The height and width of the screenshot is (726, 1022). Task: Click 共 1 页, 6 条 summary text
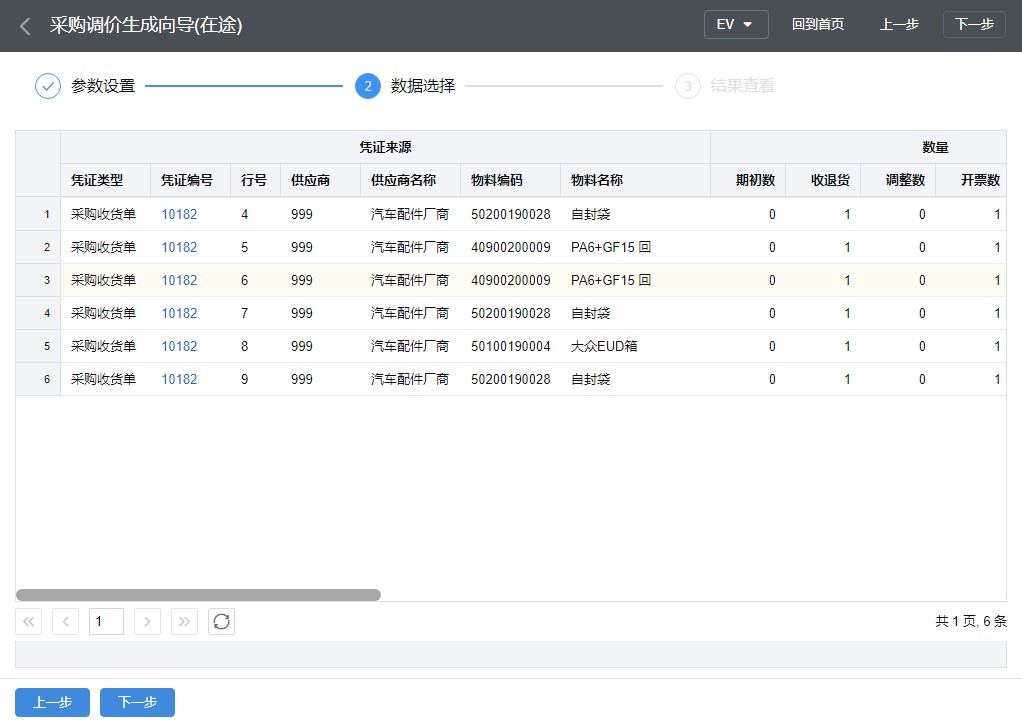point(971,622)
